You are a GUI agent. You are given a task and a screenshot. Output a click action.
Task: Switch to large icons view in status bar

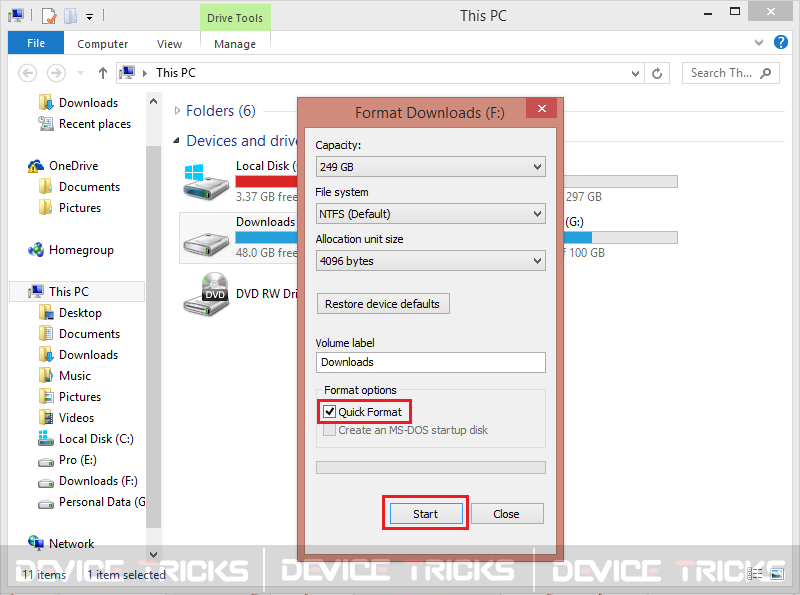coord(777,575)
